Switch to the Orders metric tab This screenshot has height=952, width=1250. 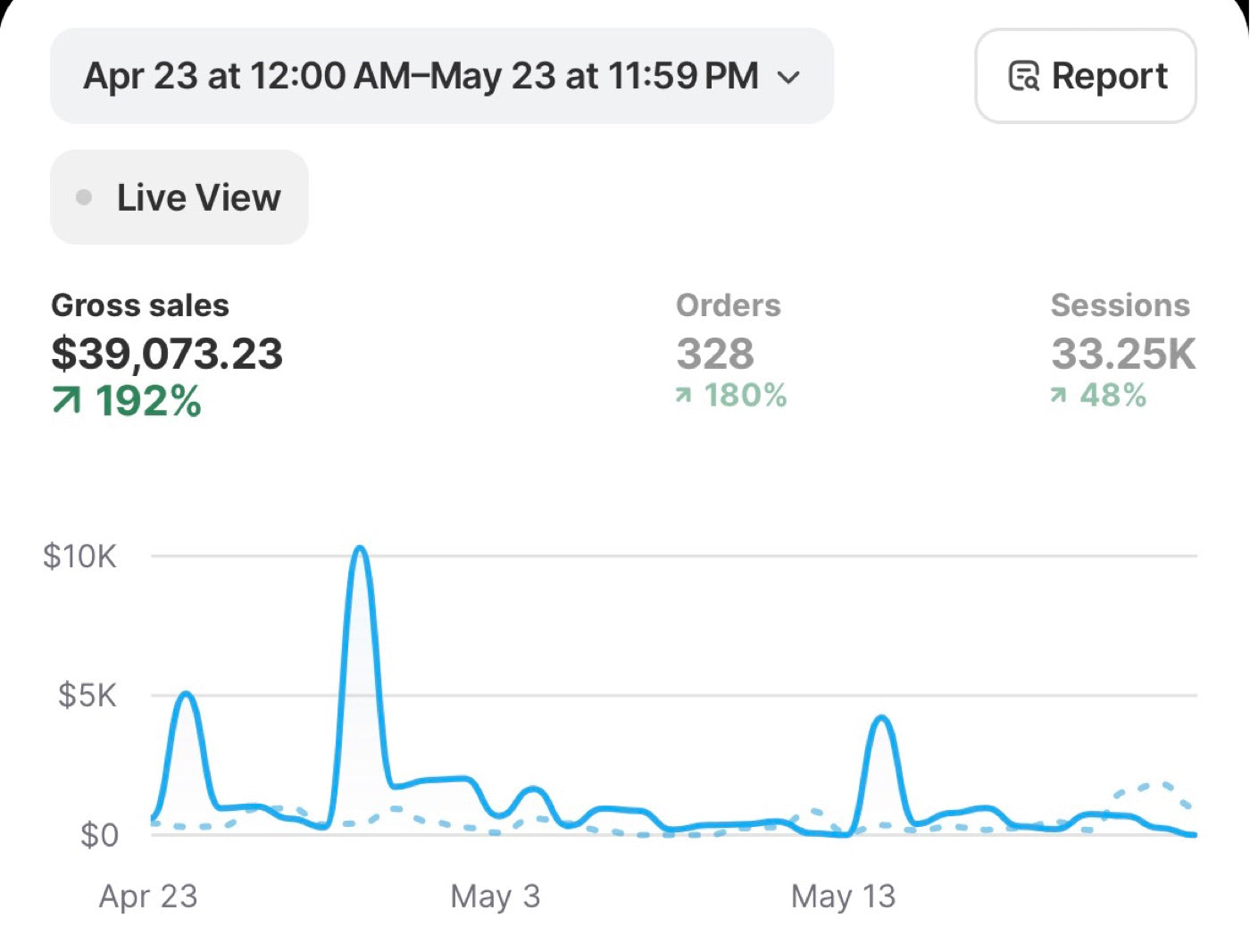click(x=731, y=350)
